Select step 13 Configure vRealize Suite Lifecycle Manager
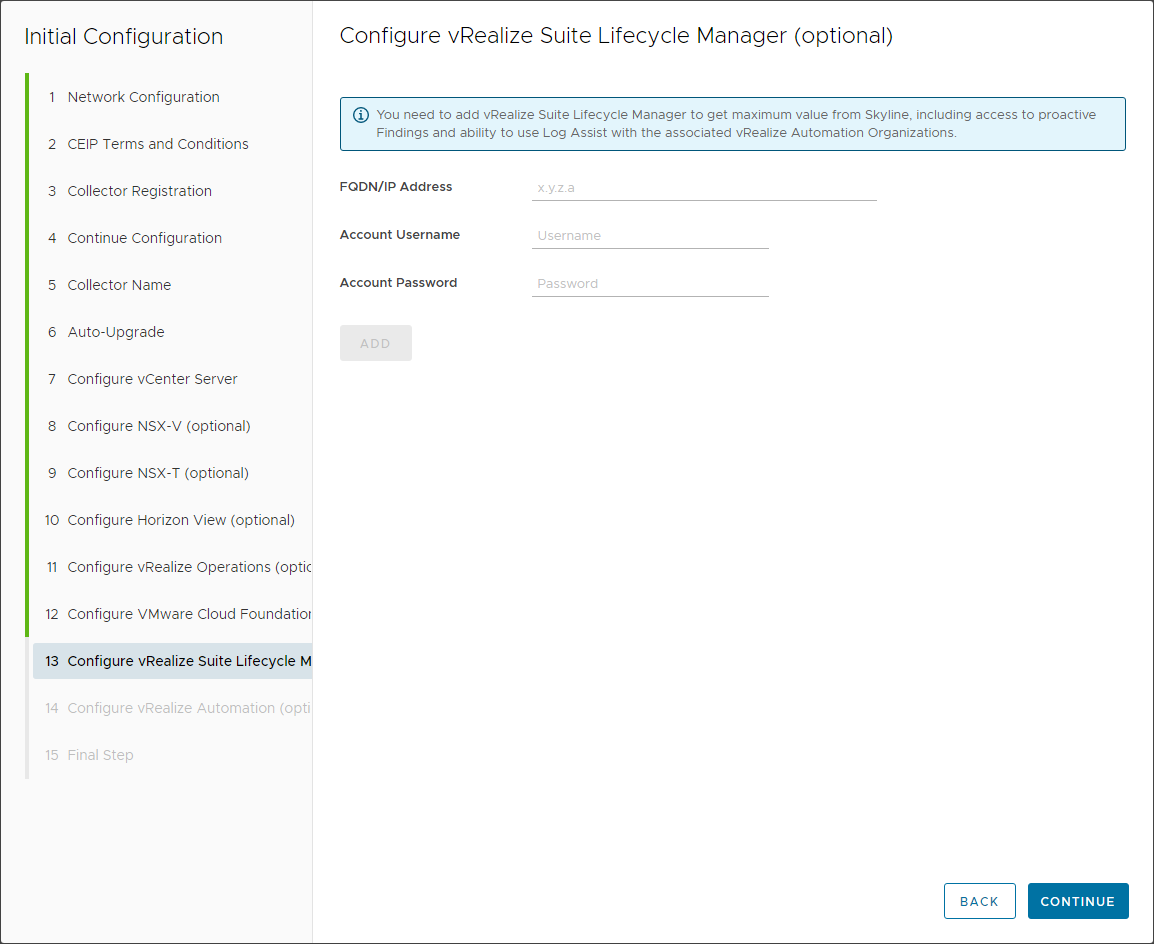1154x944 pixels. click(x=173, y=661)
